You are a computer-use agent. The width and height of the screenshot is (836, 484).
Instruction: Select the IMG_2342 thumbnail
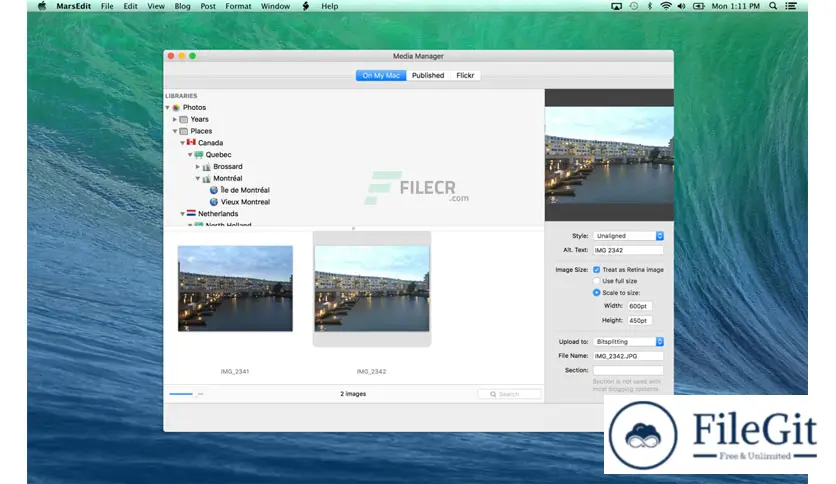372,288
